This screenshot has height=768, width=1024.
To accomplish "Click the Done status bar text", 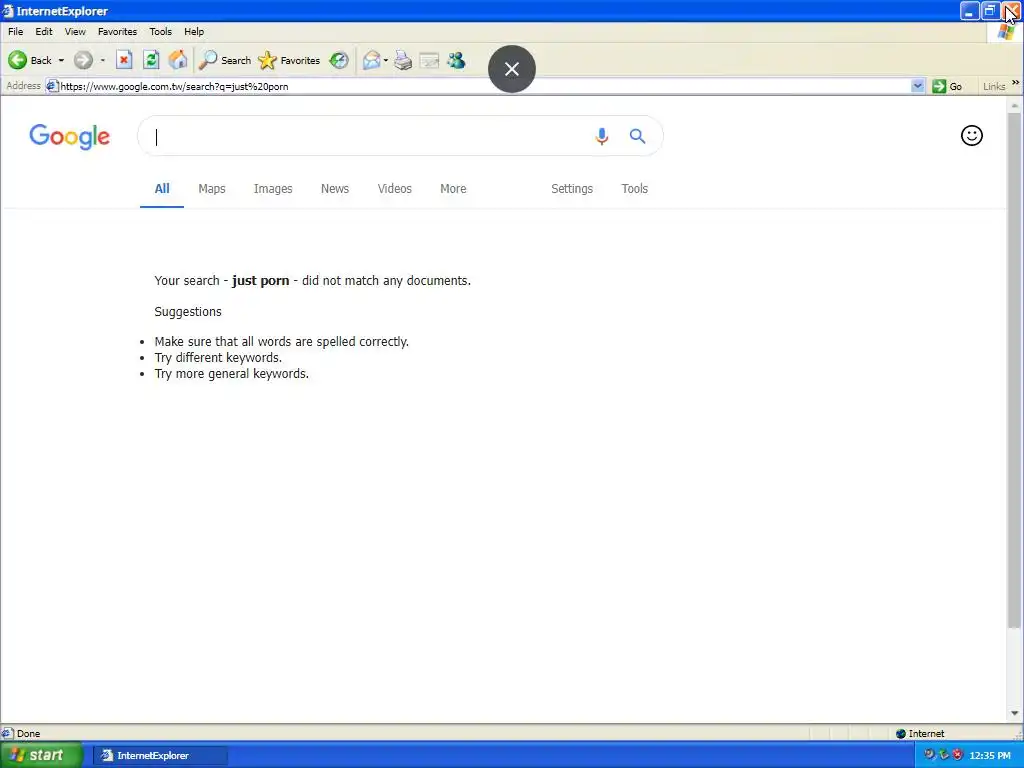I will (x=28, y=733).
